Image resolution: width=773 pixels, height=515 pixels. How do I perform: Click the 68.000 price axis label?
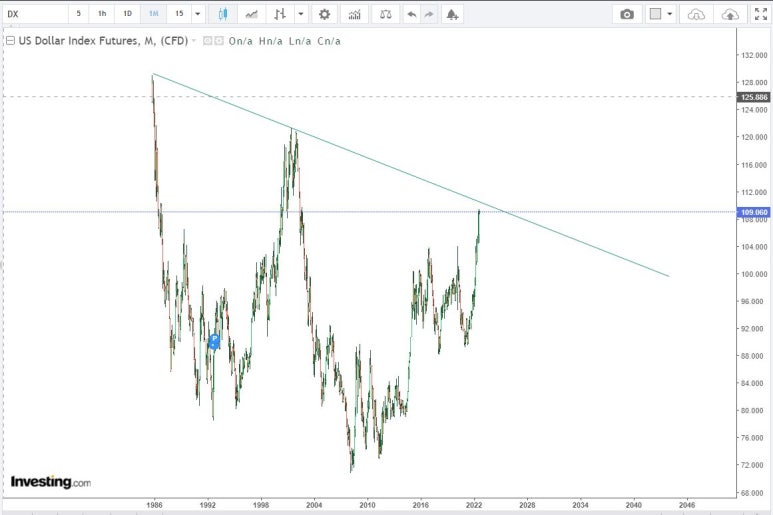click(x=754, y=493)
